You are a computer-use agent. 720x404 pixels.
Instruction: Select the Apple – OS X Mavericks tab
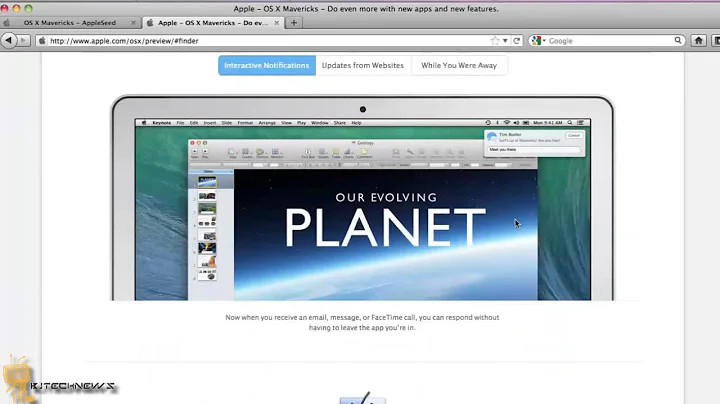tap(213, 22)
